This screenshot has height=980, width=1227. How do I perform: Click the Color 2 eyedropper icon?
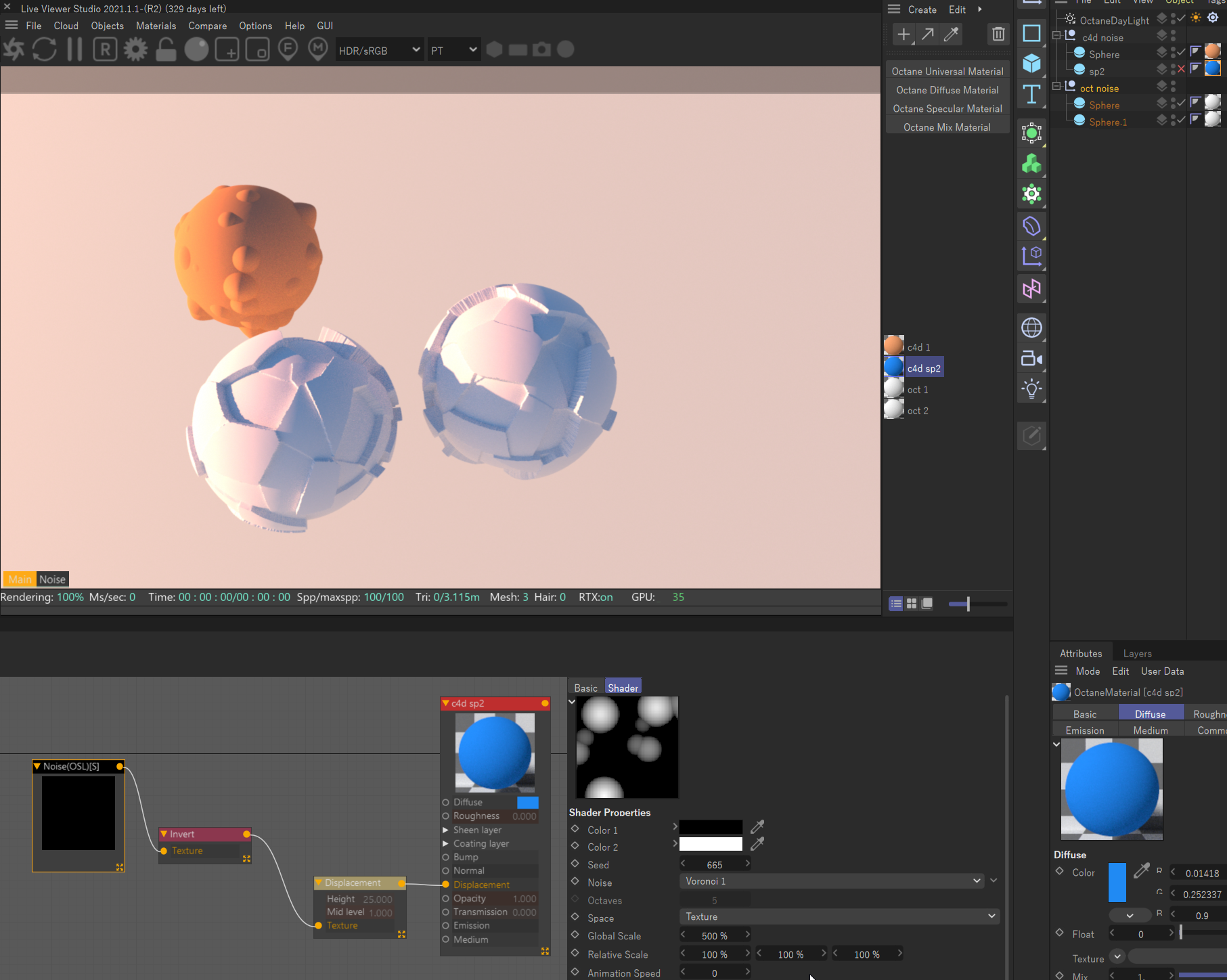coord(757,843)
